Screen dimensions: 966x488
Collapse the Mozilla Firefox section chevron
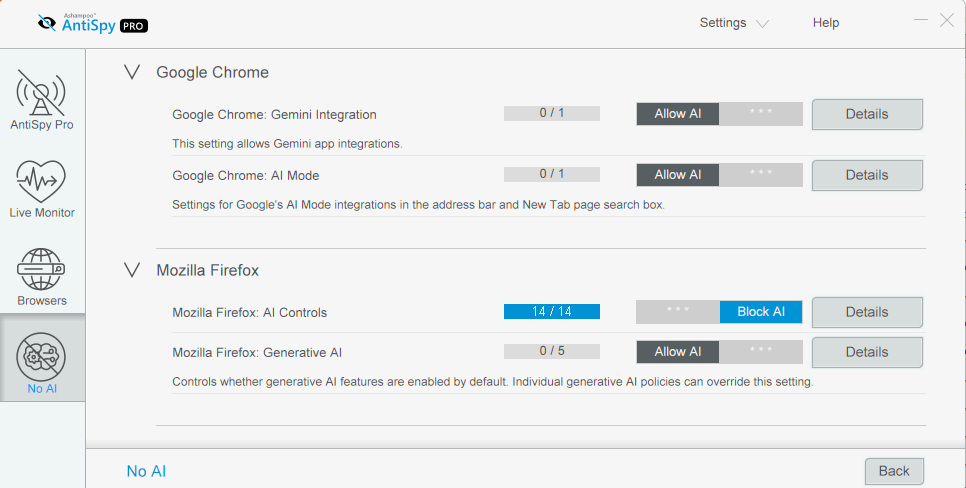tap(132, 270)
